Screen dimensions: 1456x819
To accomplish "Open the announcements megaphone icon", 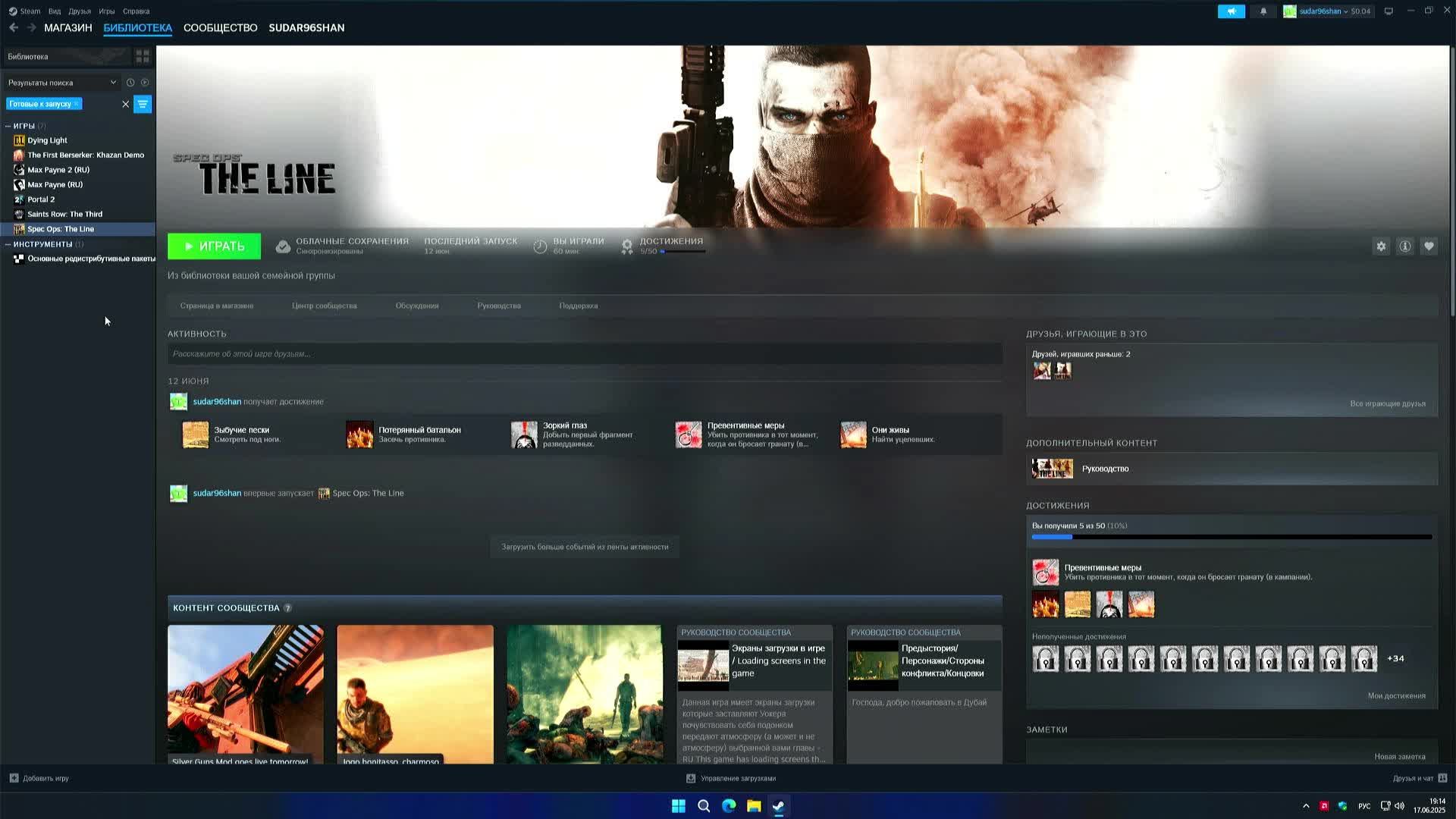I will tap(1231, 11).
